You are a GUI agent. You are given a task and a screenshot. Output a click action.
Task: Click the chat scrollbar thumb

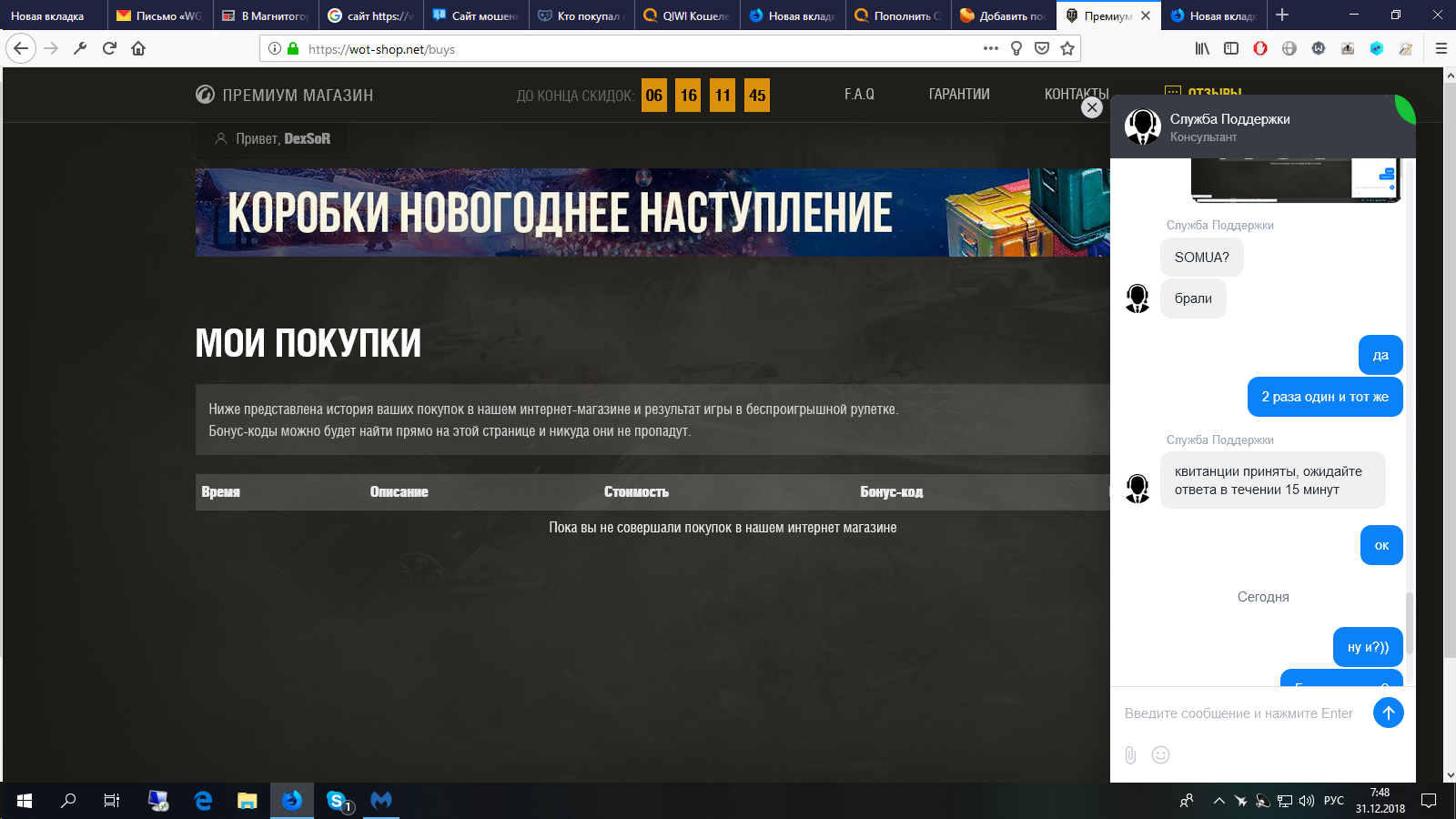(1410, 623)
